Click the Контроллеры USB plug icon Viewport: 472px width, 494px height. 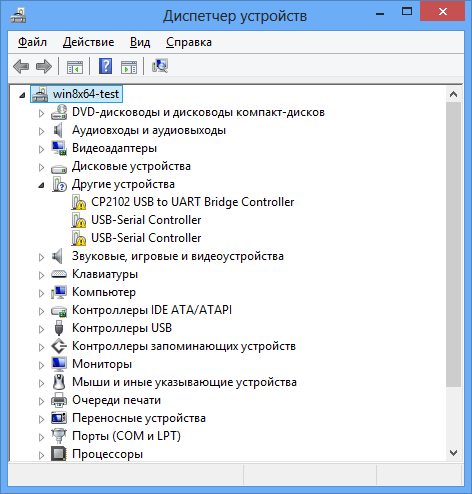tap(59, 328)
